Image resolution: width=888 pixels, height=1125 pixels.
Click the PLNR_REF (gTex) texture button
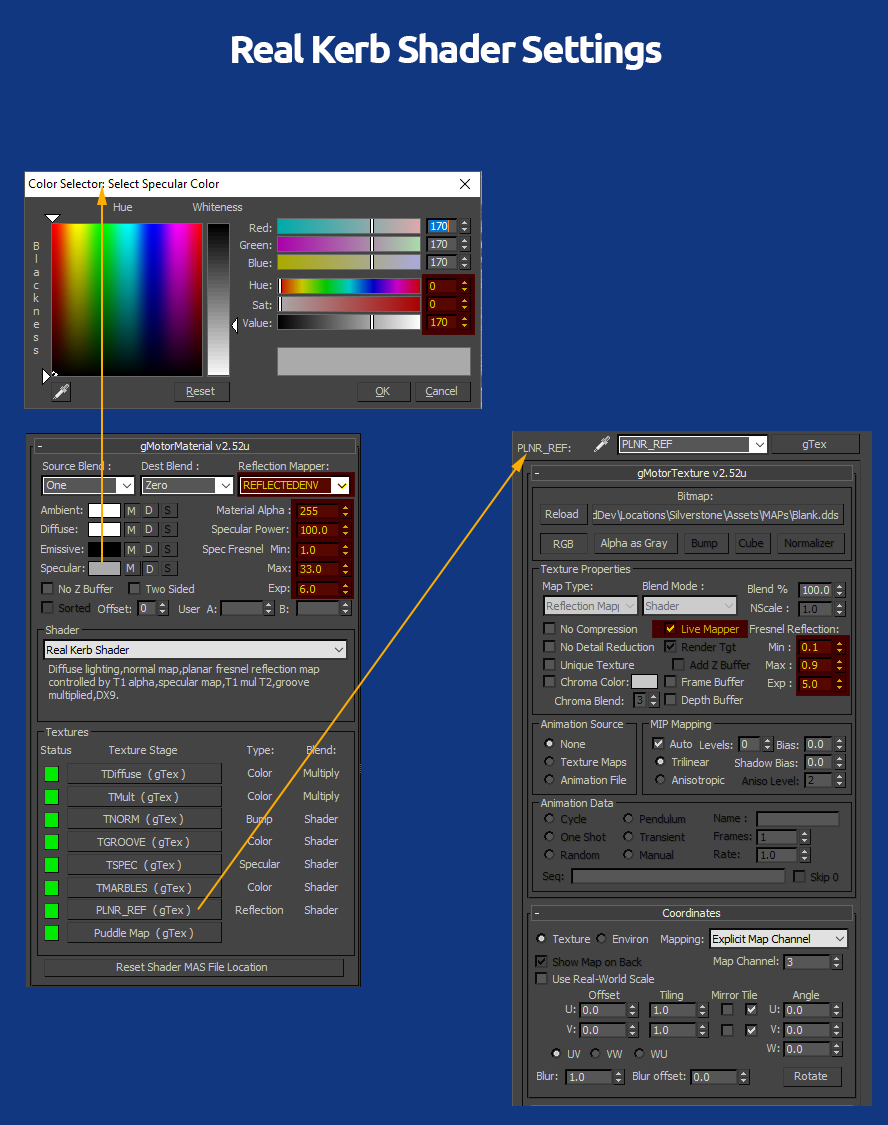(144, 910)
